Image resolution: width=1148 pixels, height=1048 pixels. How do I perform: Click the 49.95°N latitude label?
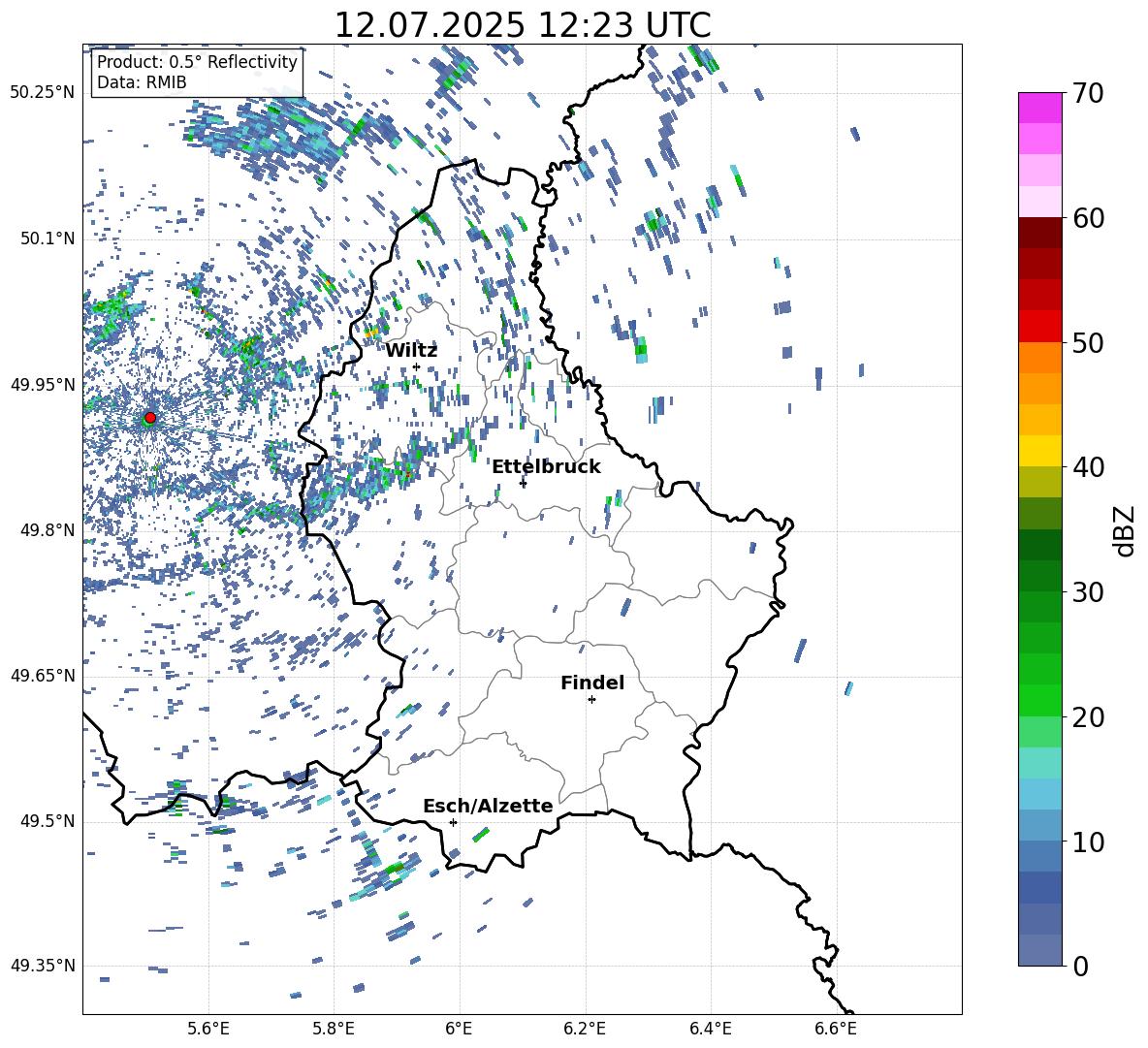point(43,385)
